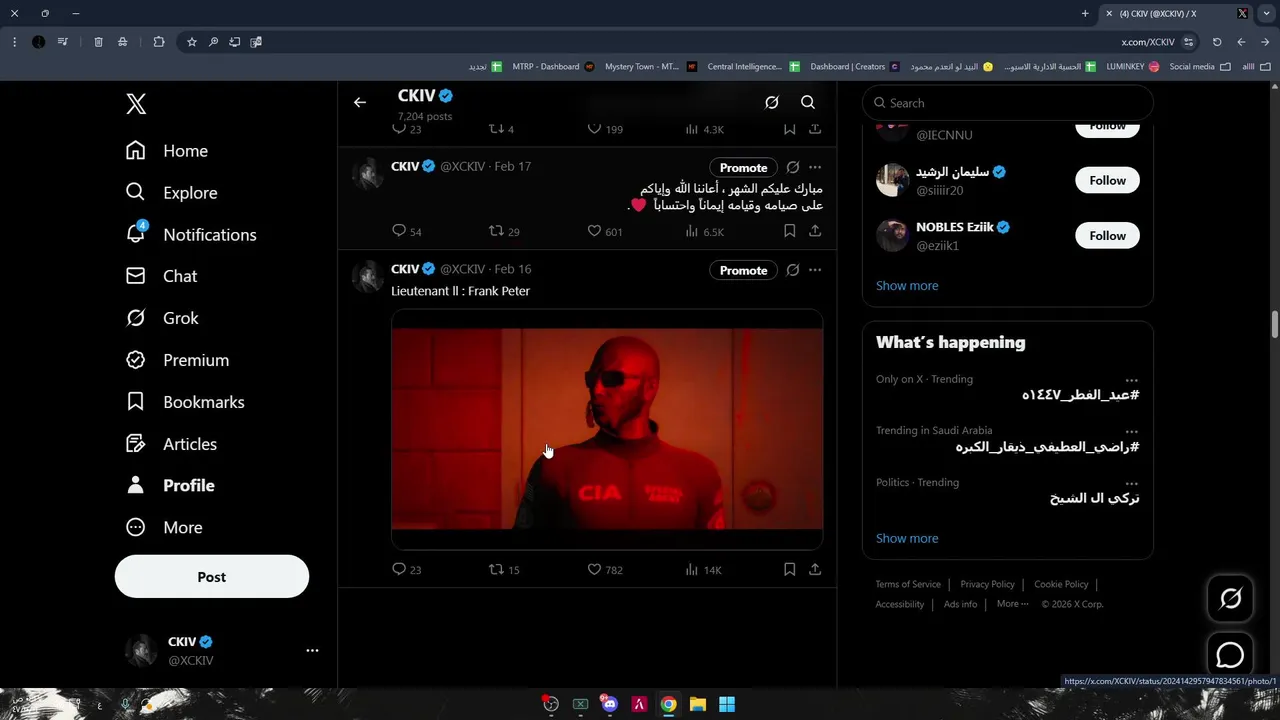
Task: Show more who-to-follow suggestions
Action: (x=907, y=286)
